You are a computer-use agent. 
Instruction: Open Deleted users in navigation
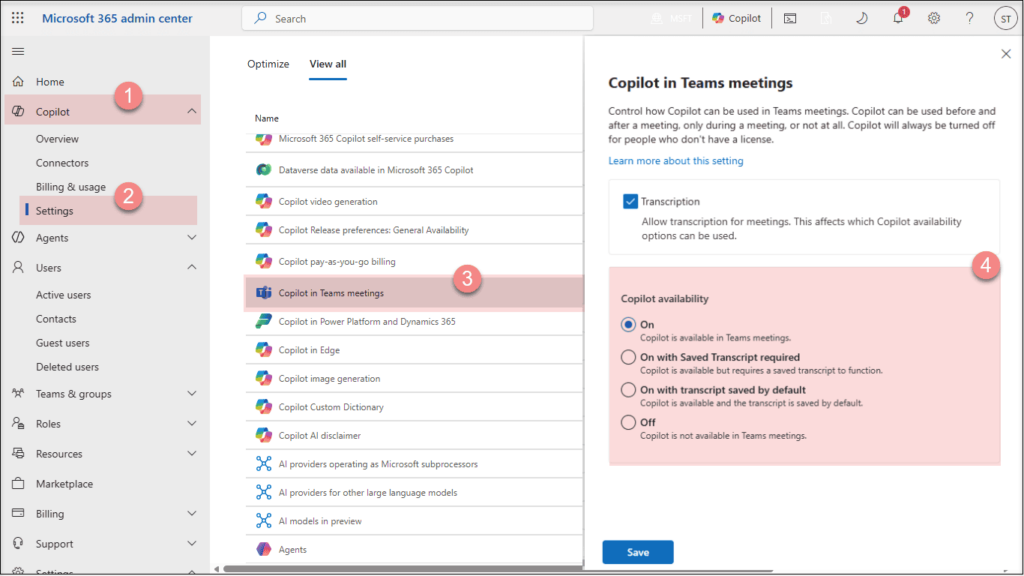(67, 367)
